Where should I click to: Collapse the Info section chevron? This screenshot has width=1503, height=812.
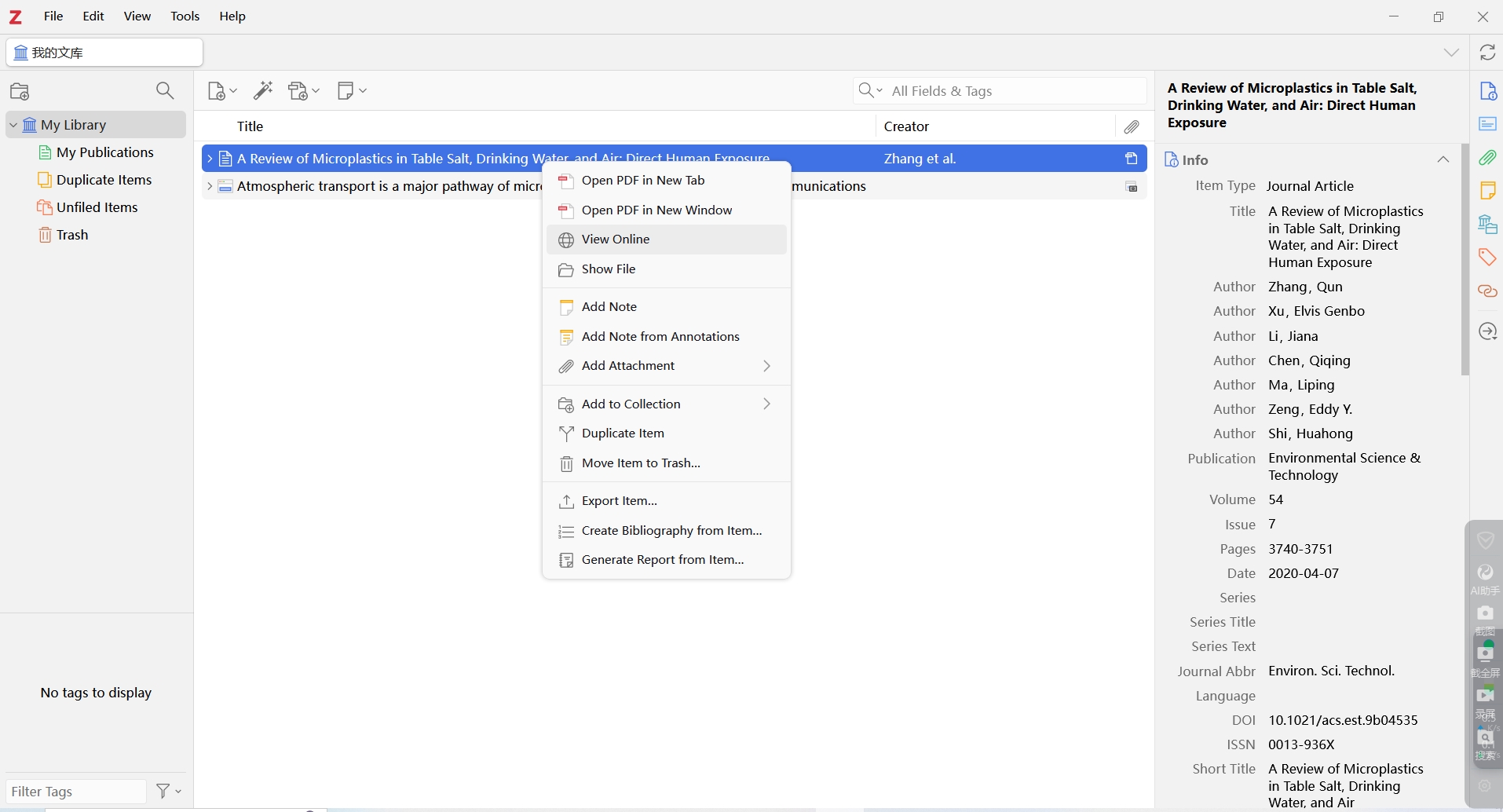click(x=1443, y=159)
